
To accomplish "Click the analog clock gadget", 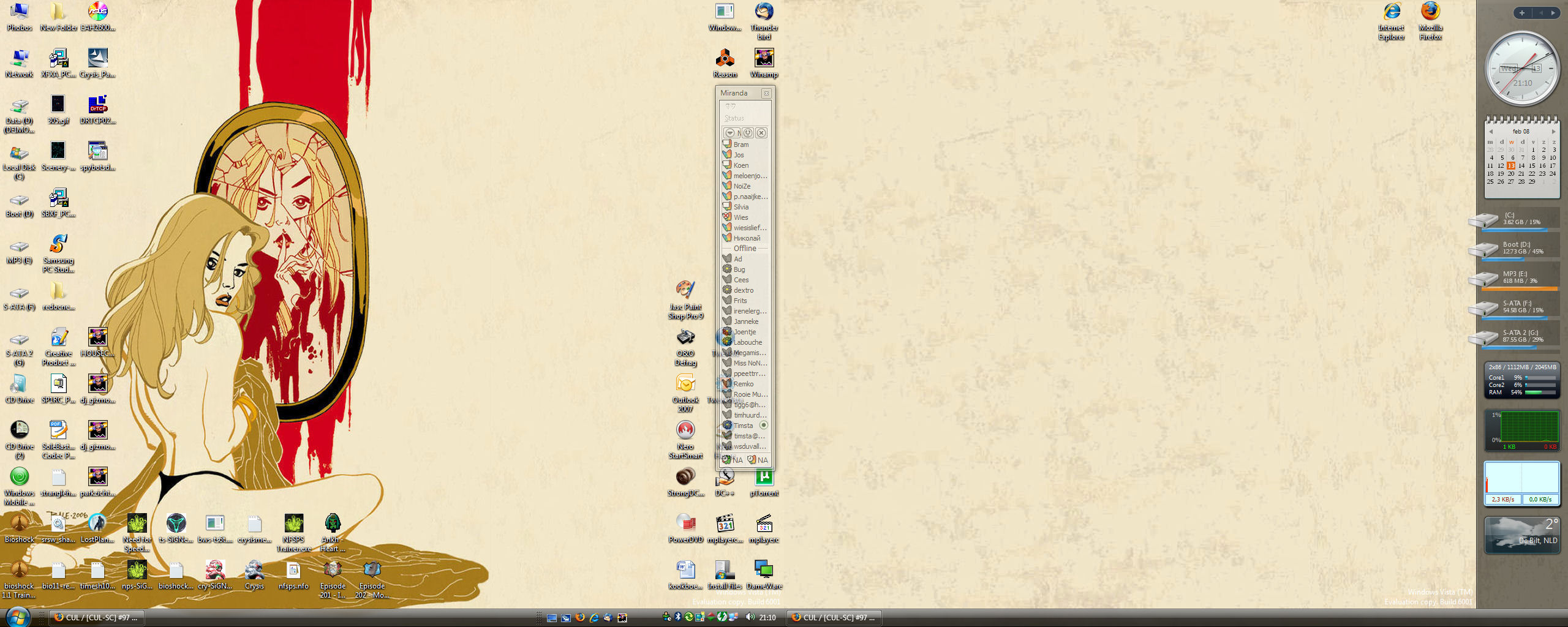I will click(1522, 69).
